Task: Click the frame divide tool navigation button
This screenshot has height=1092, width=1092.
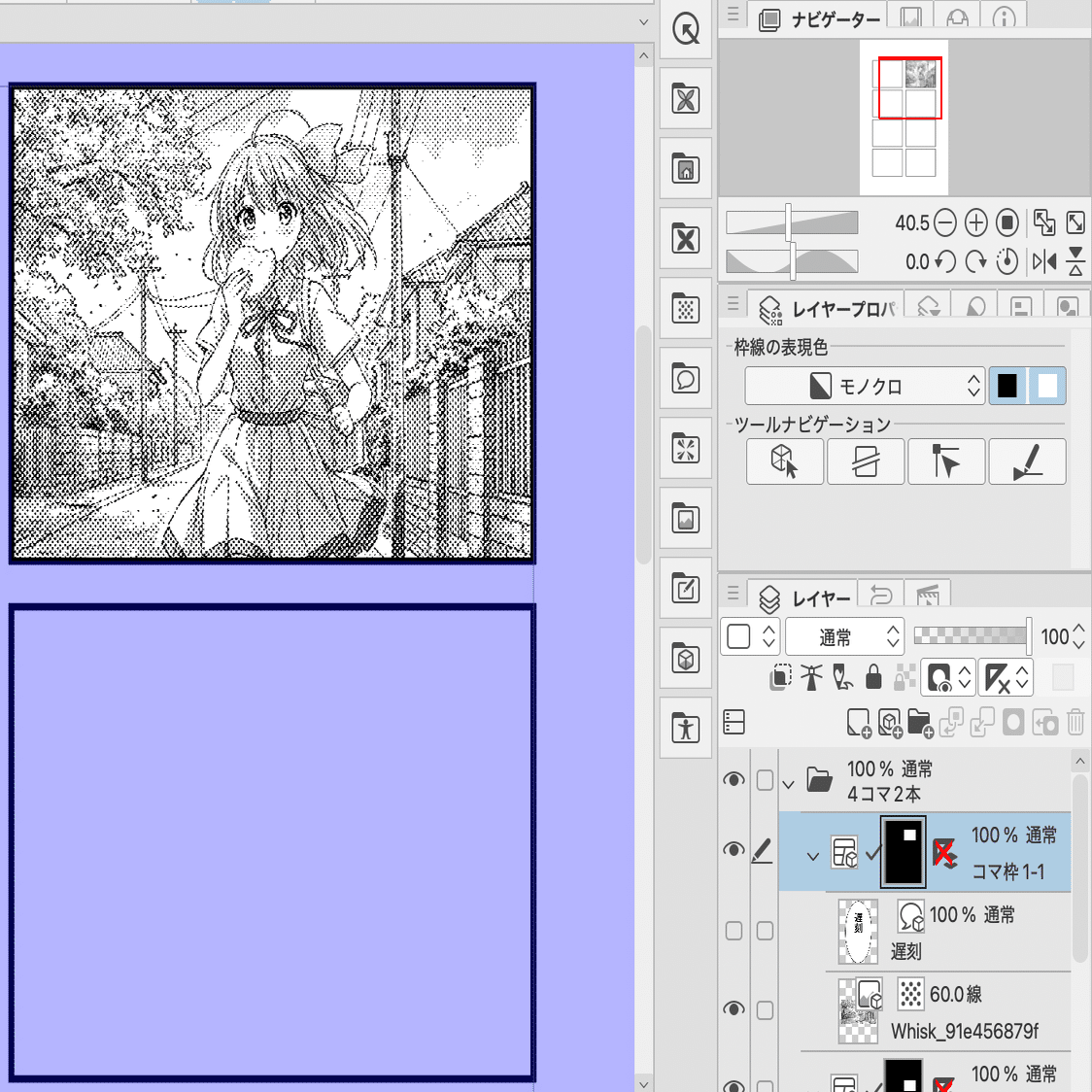Action: [866, 461]
